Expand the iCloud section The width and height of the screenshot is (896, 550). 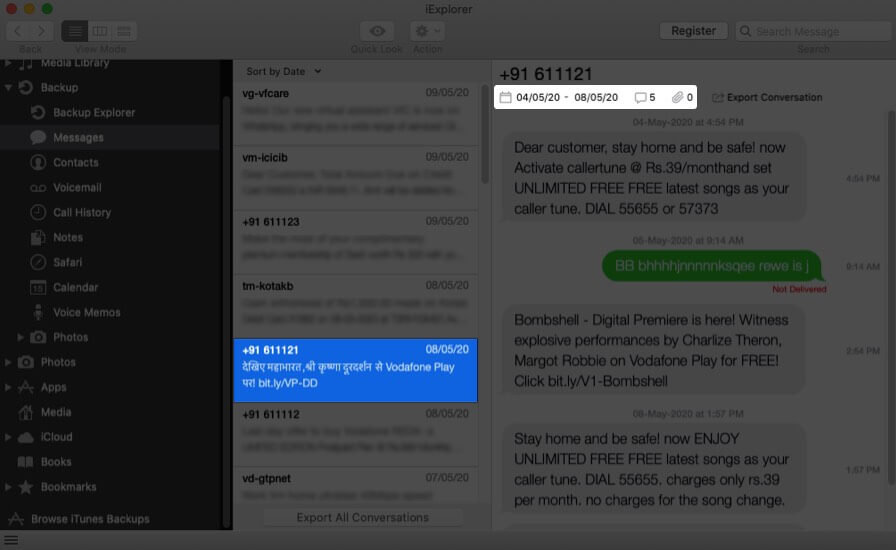coord(8,437)
